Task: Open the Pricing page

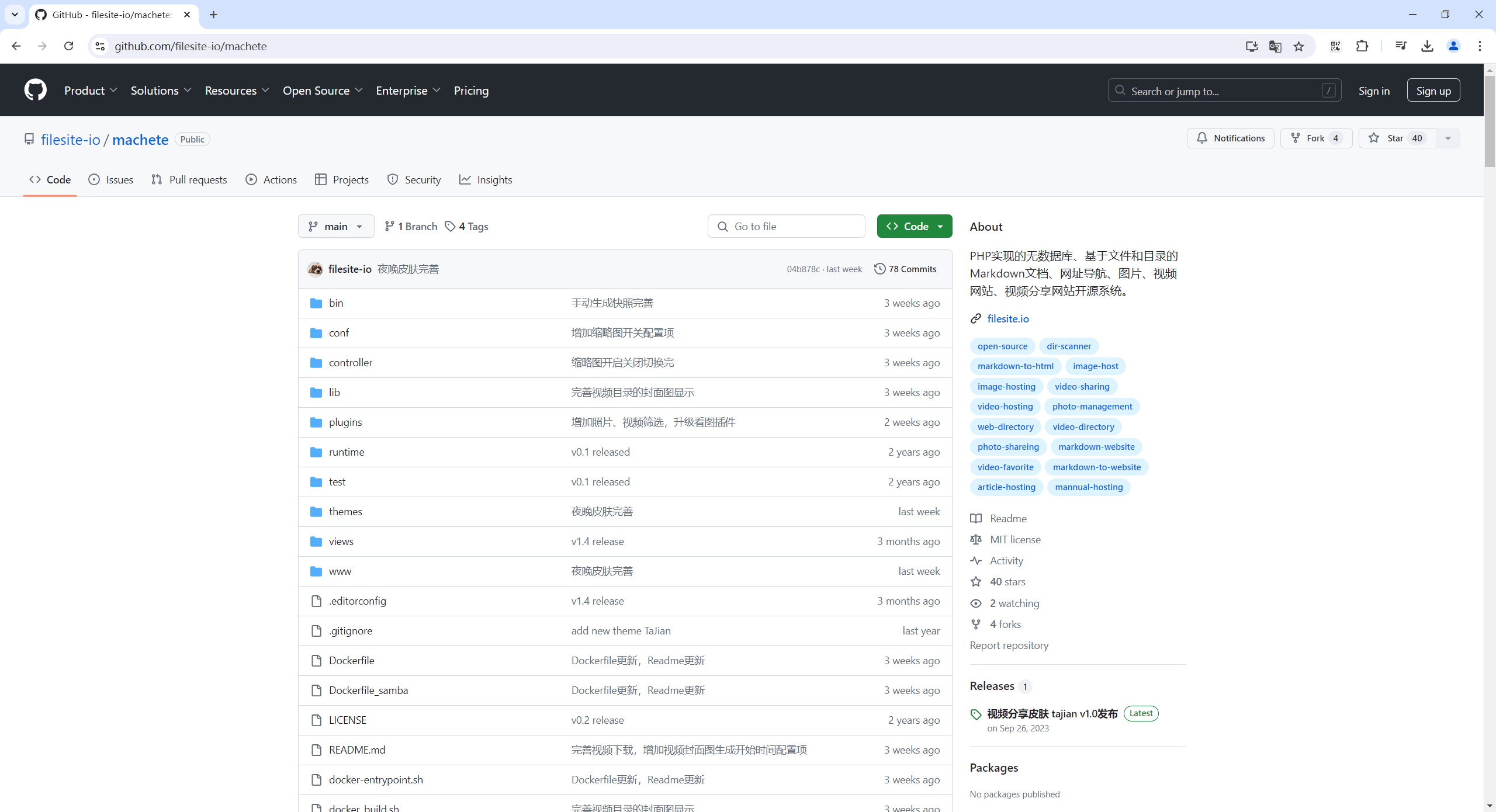Action: point(471,91)
